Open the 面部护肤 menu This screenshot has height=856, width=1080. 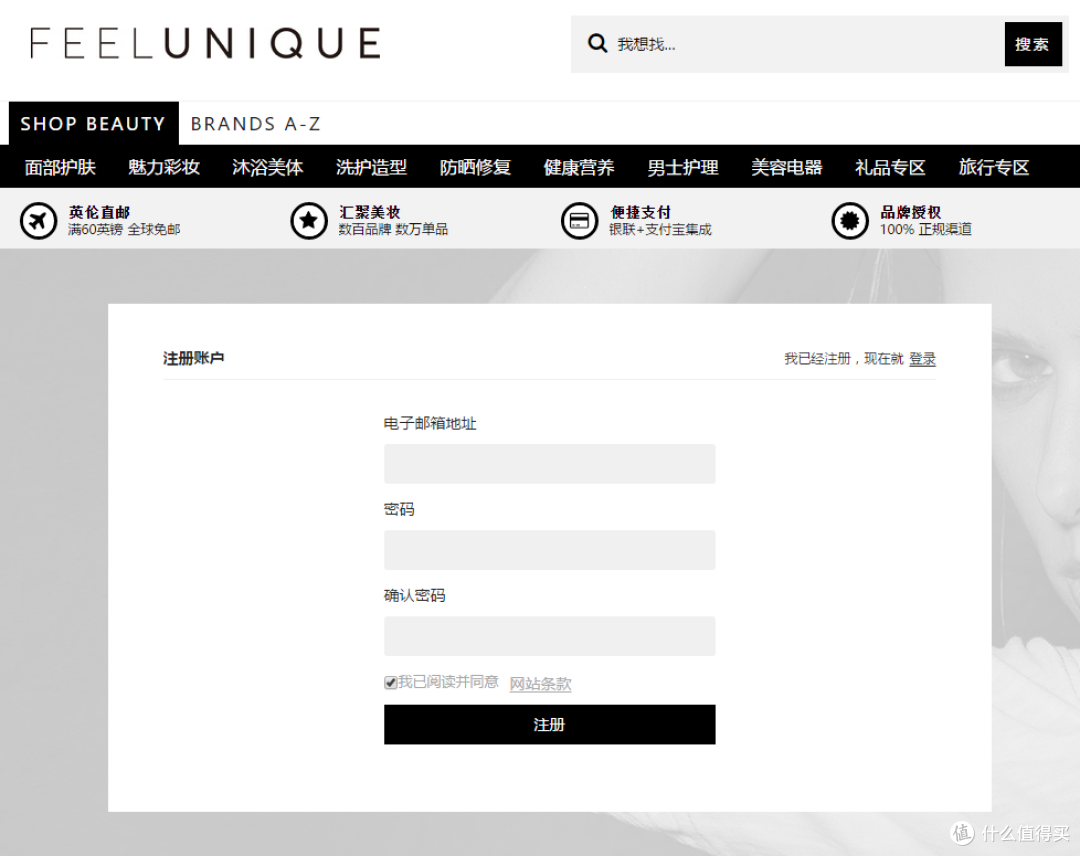pos(60,167)
